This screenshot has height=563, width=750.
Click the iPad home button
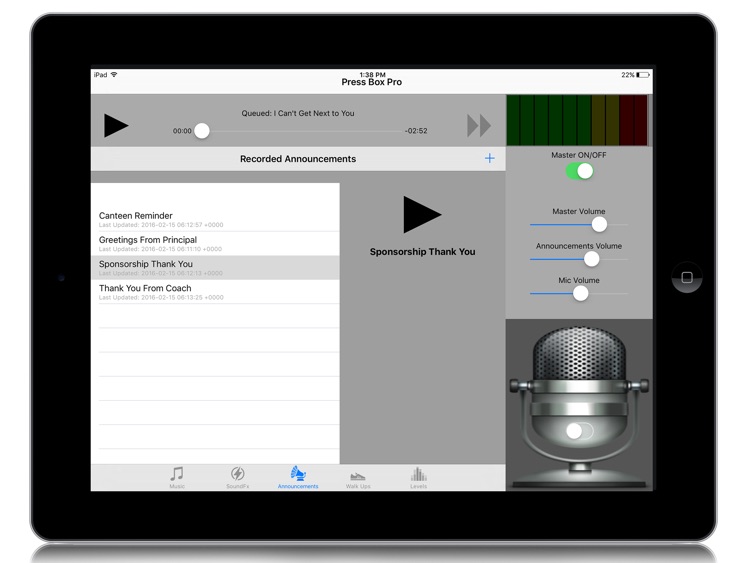[x=687, y=277]
